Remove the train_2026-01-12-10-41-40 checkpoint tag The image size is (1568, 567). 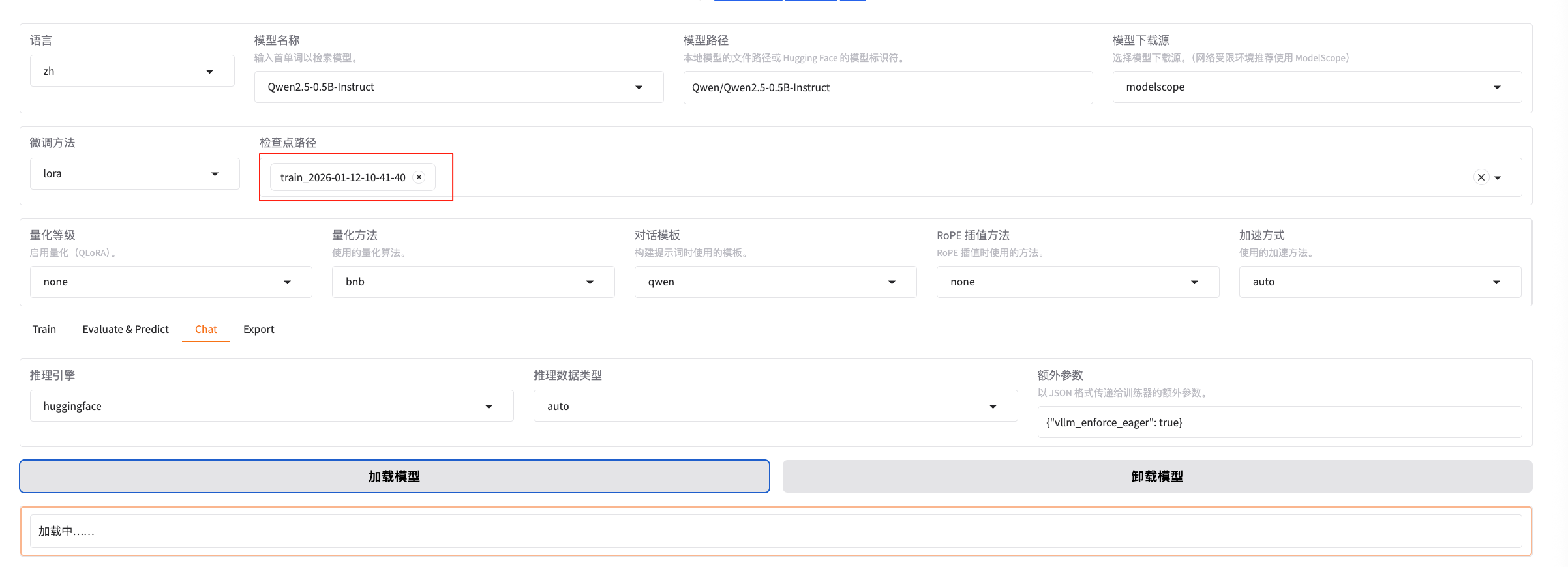click(419, 177)
